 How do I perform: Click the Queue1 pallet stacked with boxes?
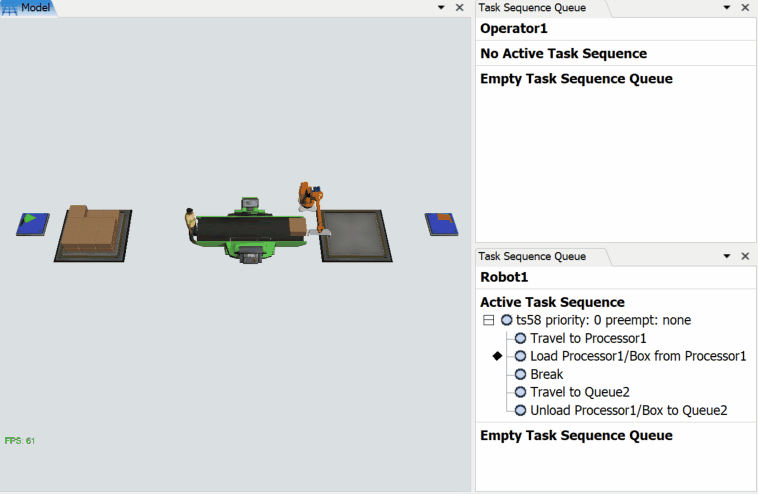click(92, 232)
